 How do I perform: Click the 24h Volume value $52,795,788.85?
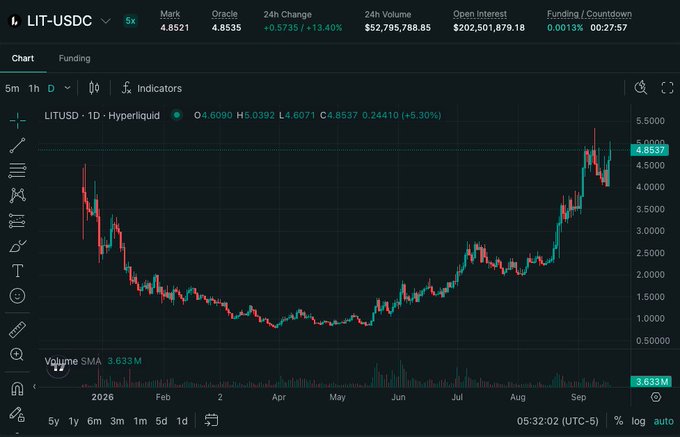tap(398, 28)
